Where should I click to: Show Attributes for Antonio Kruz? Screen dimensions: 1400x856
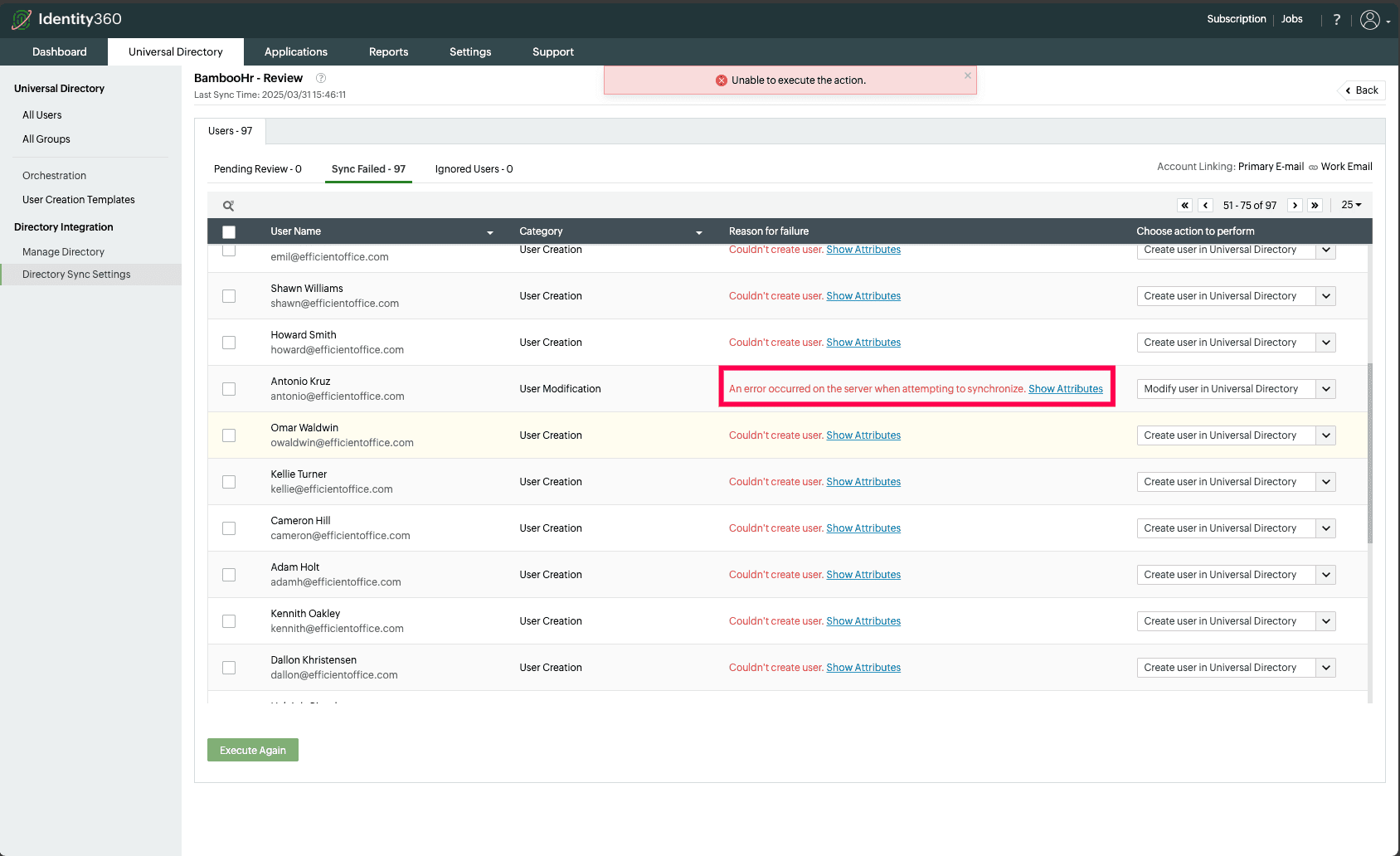[1066, 389]
